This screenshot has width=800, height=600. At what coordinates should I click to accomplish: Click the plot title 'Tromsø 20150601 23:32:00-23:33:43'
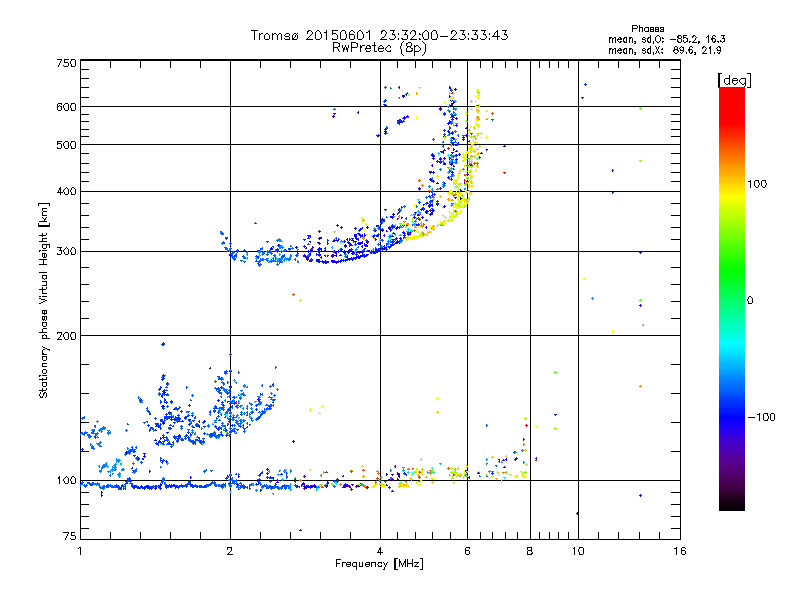pyautogui.click(x=380, y=35)
